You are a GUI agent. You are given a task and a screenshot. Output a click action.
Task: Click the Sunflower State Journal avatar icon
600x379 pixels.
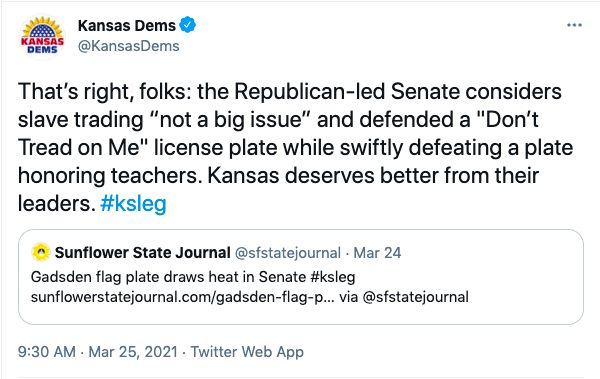coord(41,252)
